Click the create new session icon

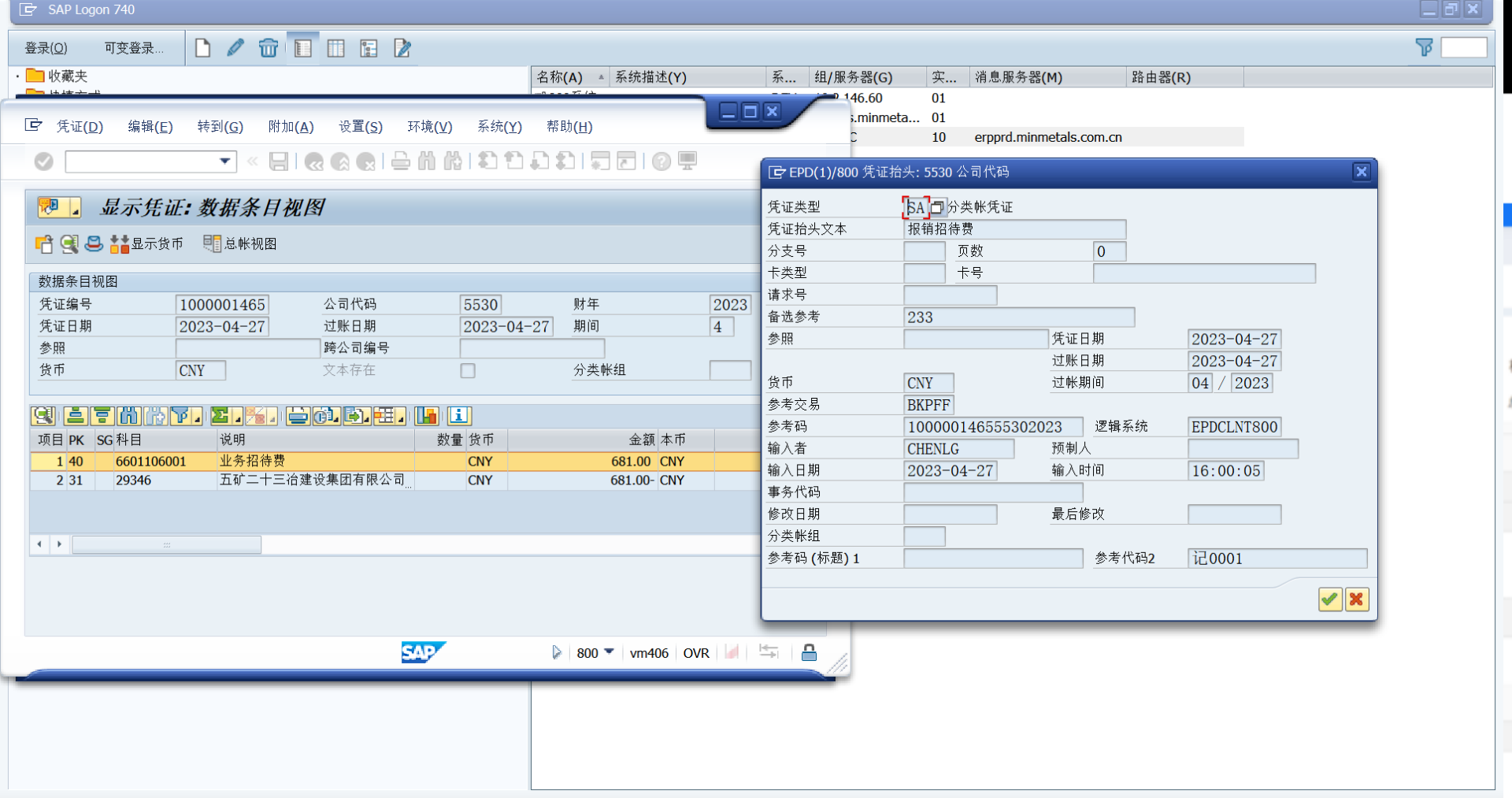click(600, 161)
